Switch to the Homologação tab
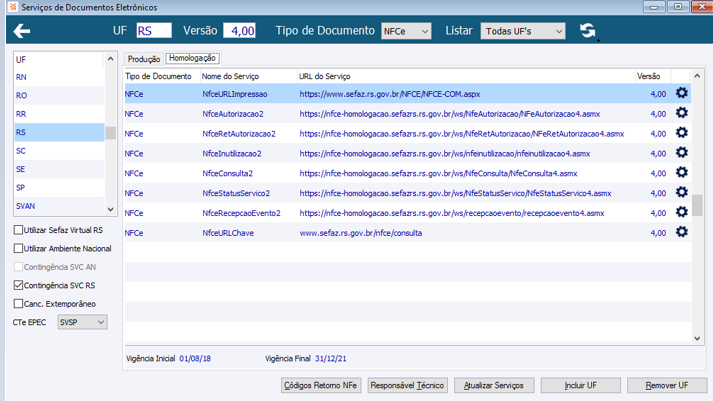This screenshot has width=713, height=401. (192, 58)
